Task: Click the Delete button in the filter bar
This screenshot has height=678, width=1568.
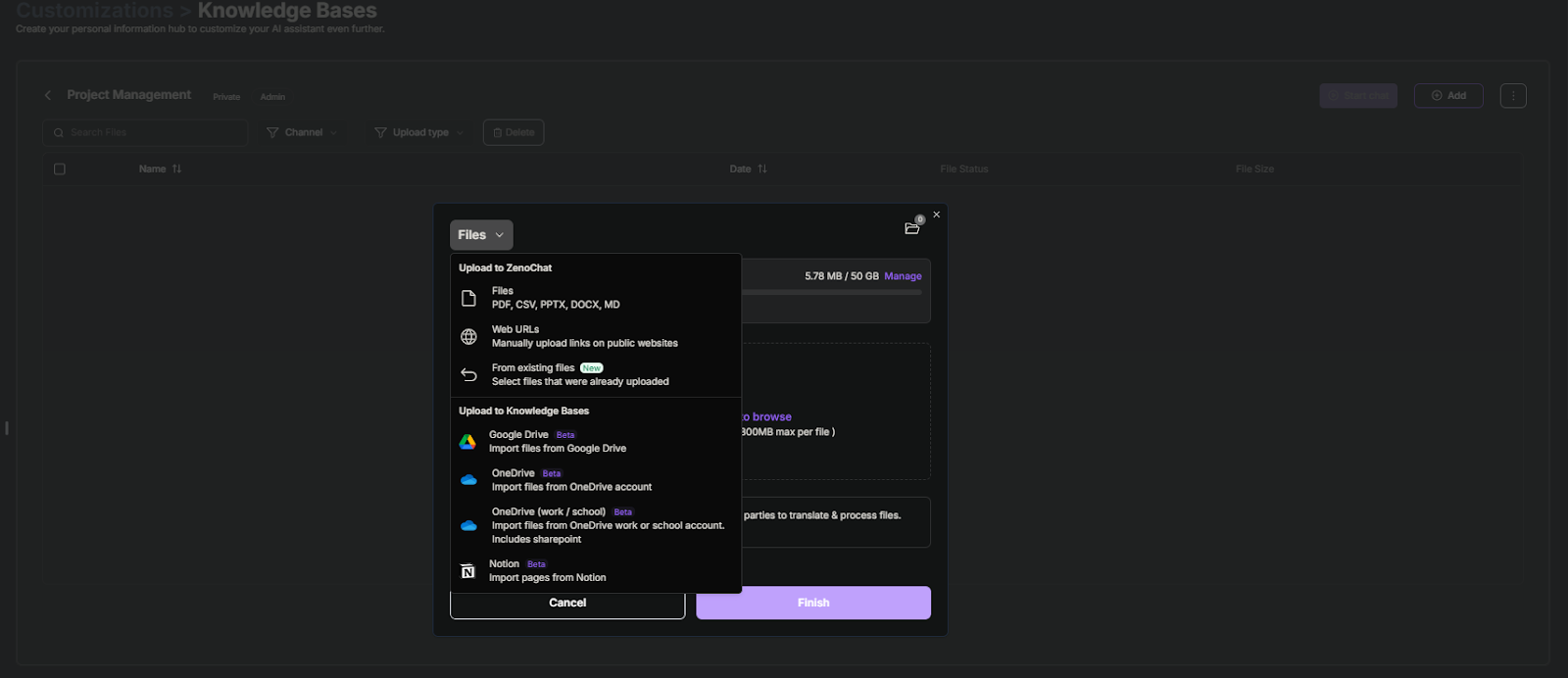Action: tap(514, 132)
